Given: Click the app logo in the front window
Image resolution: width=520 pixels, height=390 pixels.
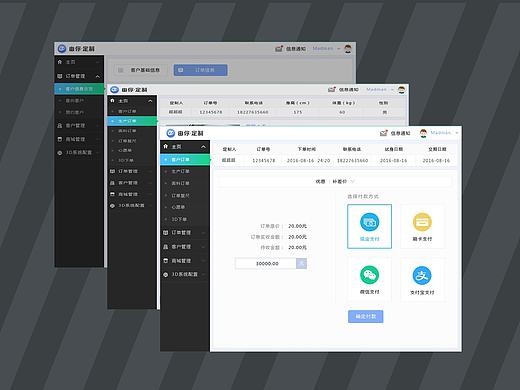Looking at the screenshot, I should 171,133.
